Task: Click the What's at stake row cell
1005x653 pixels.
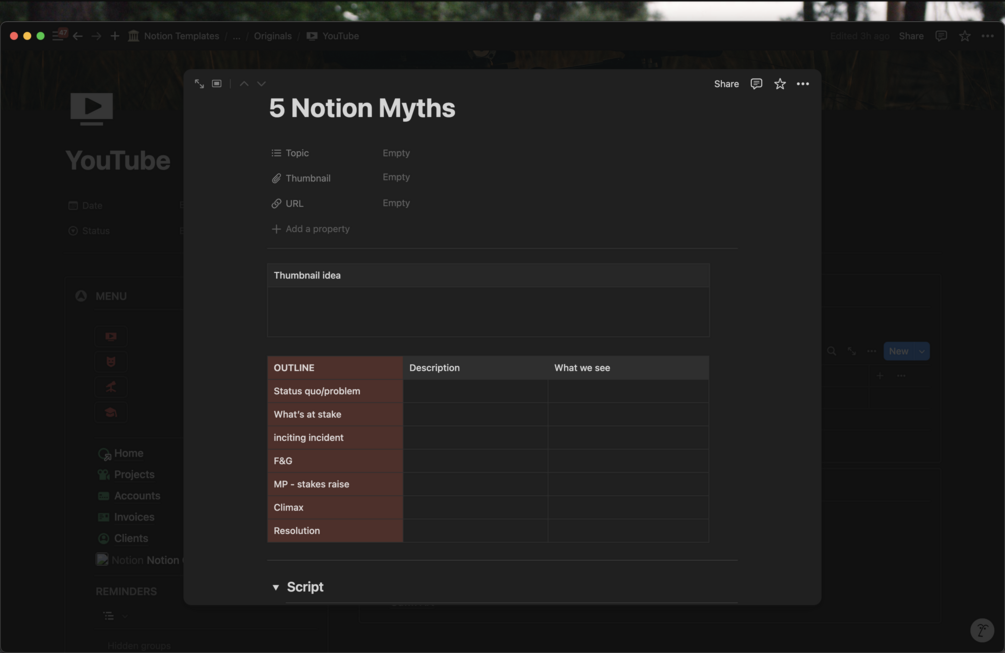Action: (335, 415)
